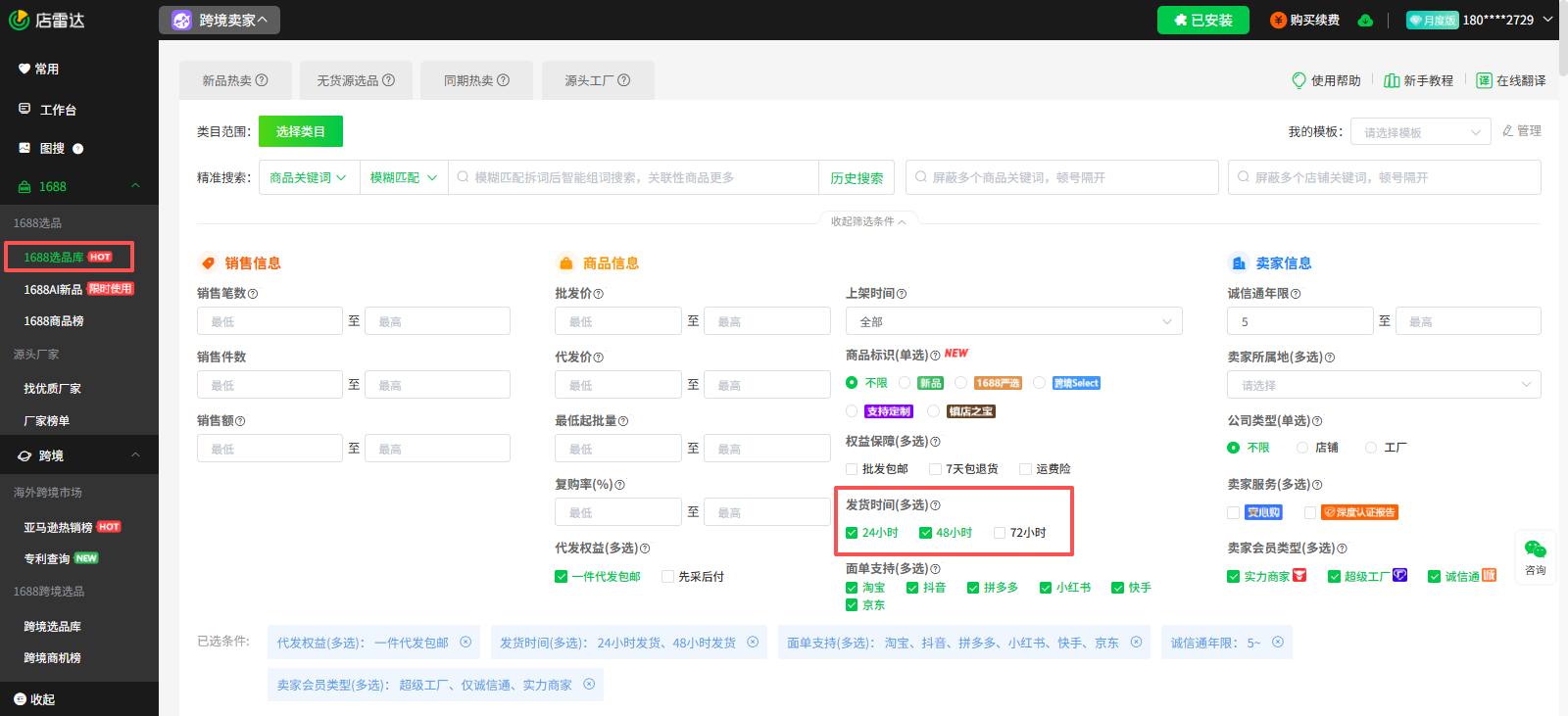Select 工厂 company type radio button
Screen dimensions: 1568x716
1371,448
